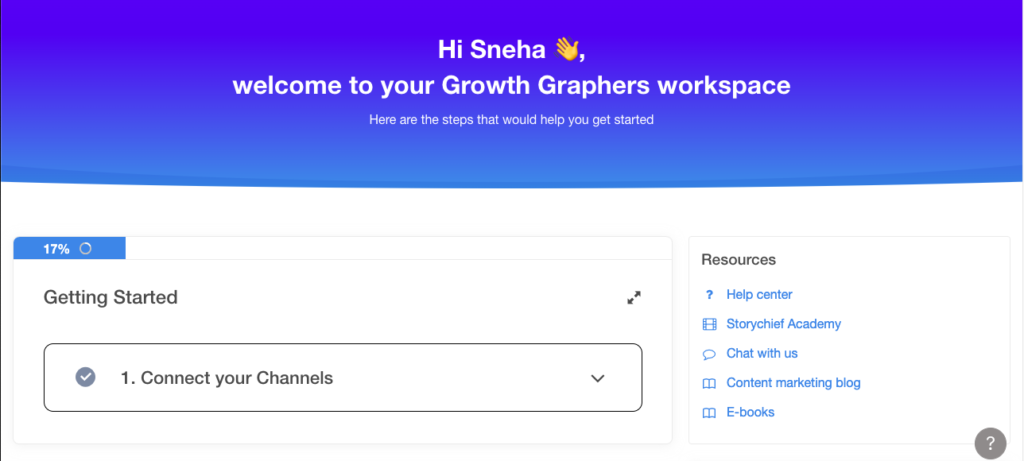Click the book icon next to E-books
1024x461 pixels.
click(x=709, y=413)
